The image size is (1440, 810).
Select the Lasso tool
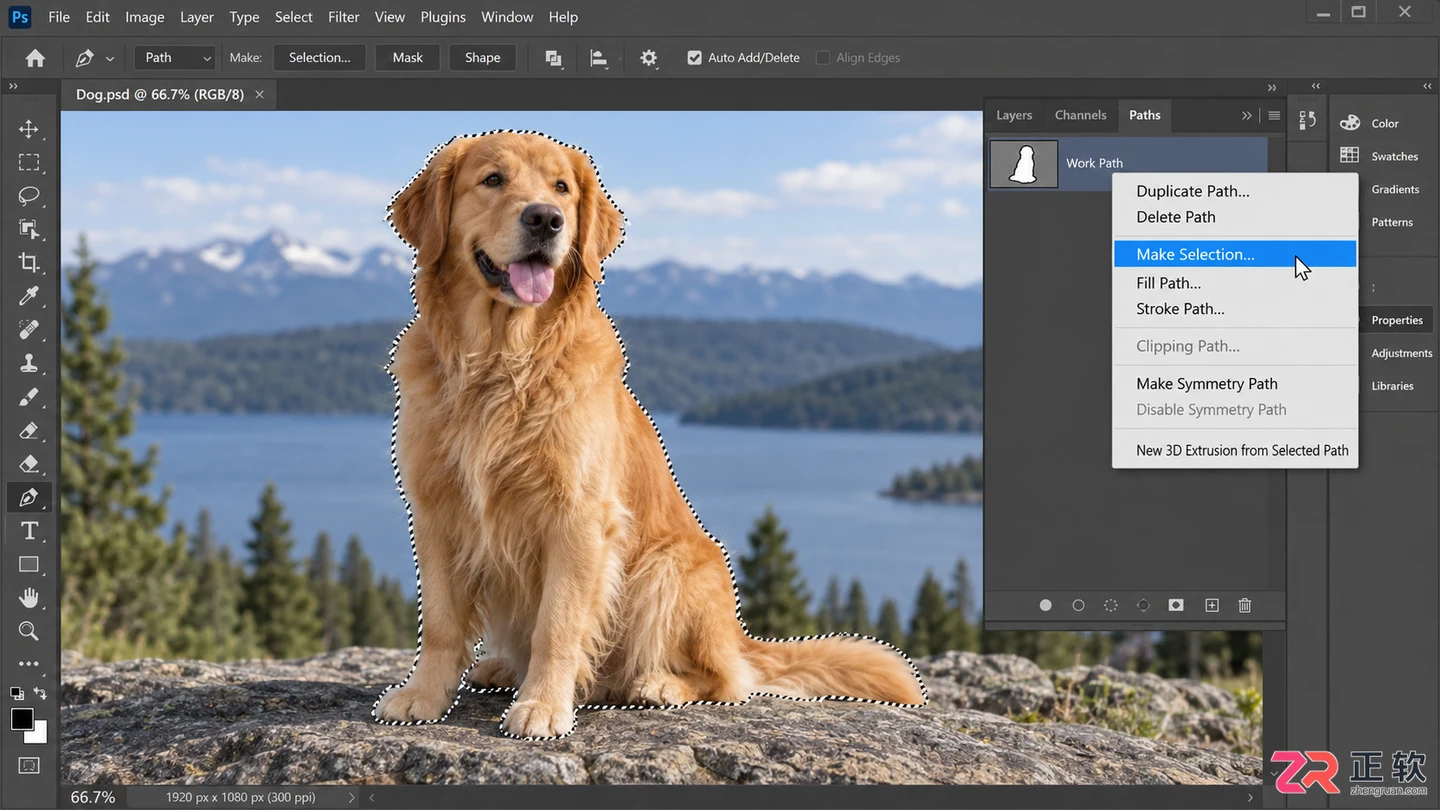[x=29, y=195]
